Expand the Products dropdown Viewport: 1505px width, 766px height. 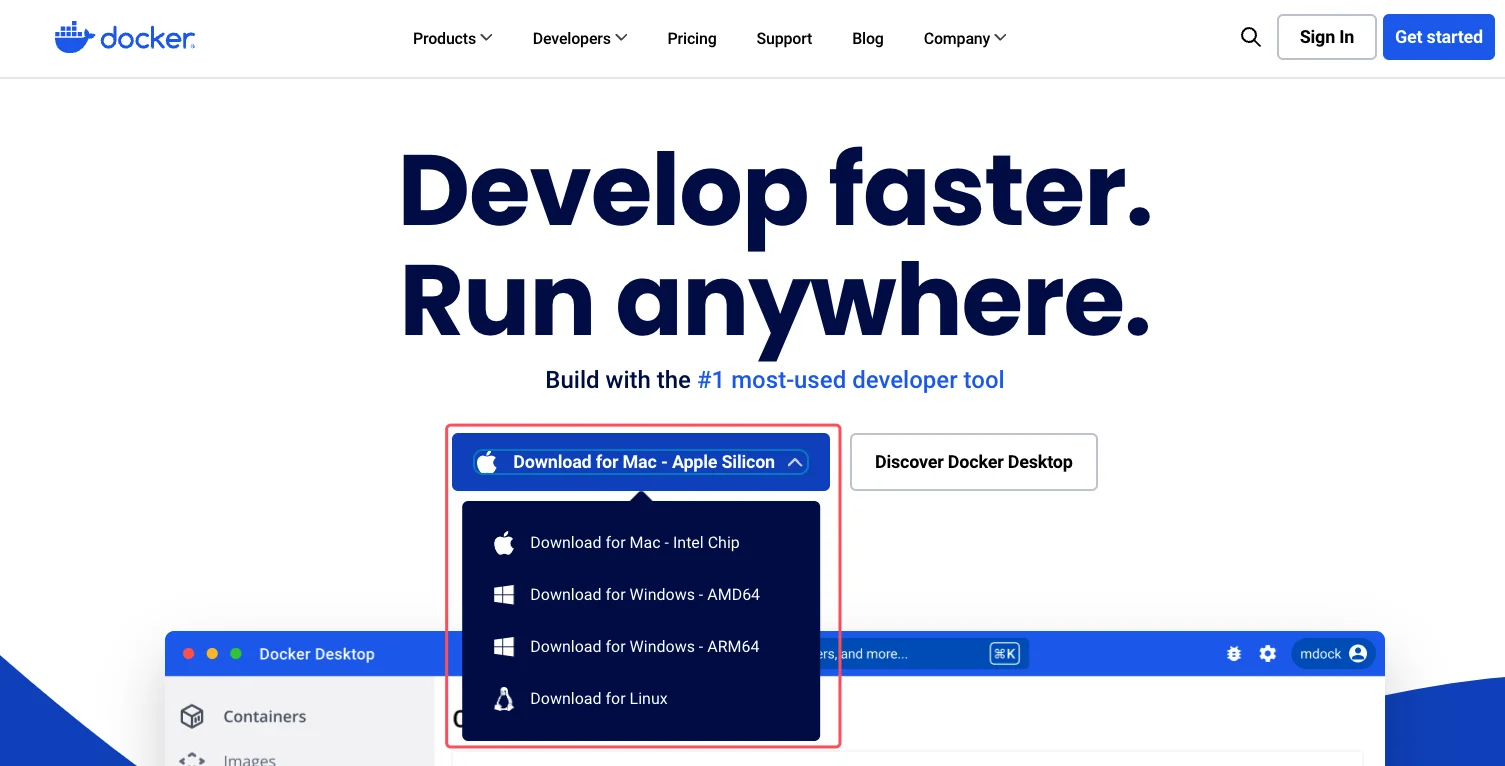(452, 38)
